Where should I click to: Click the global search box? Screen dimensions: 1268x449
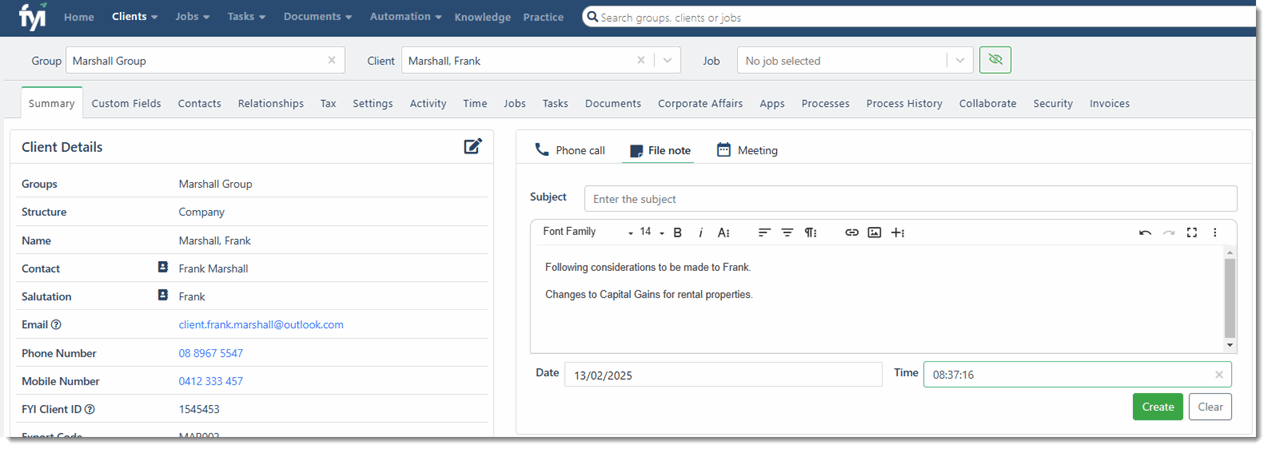918,17
